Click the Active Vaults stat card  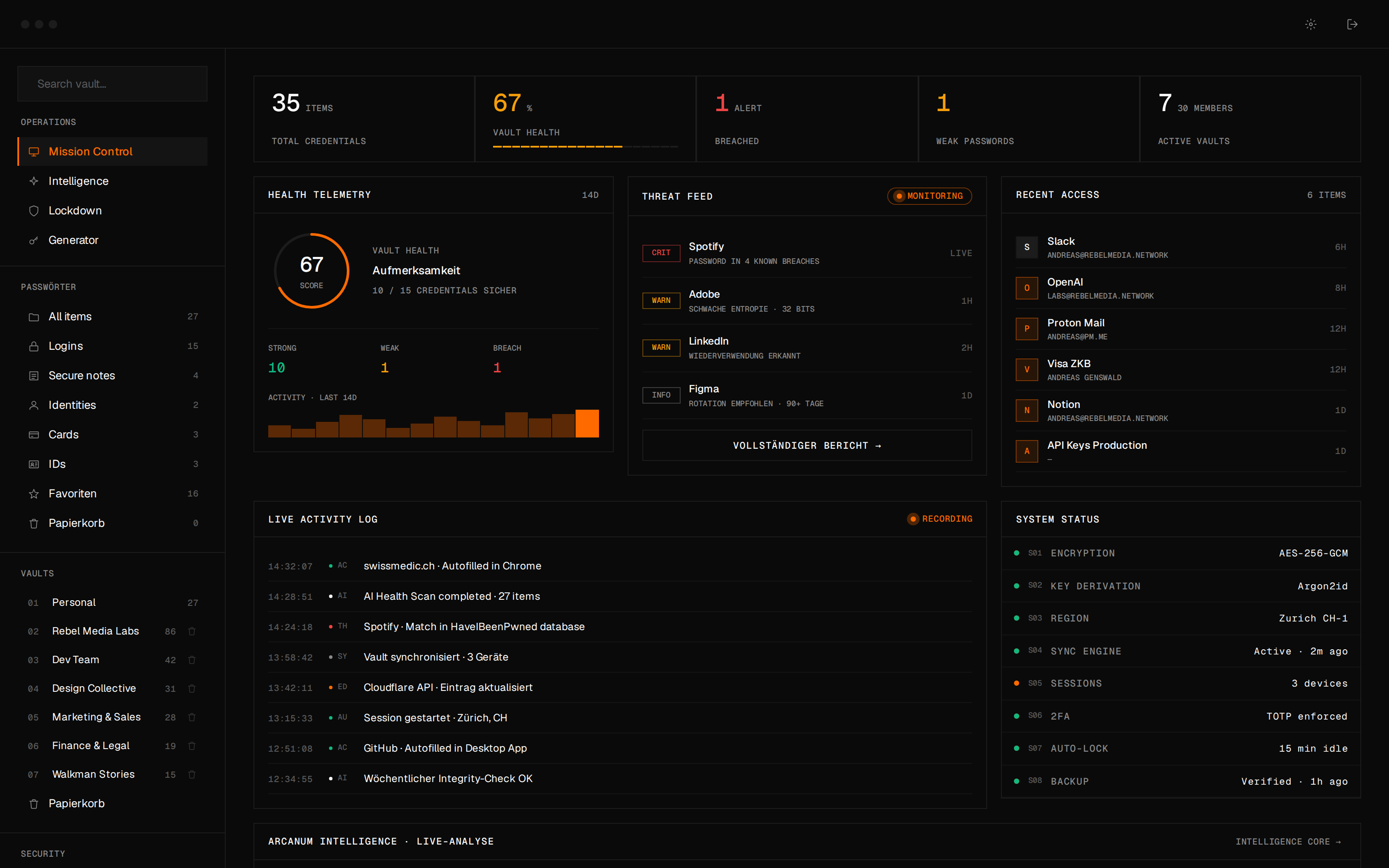click(x=1250, y=119)
